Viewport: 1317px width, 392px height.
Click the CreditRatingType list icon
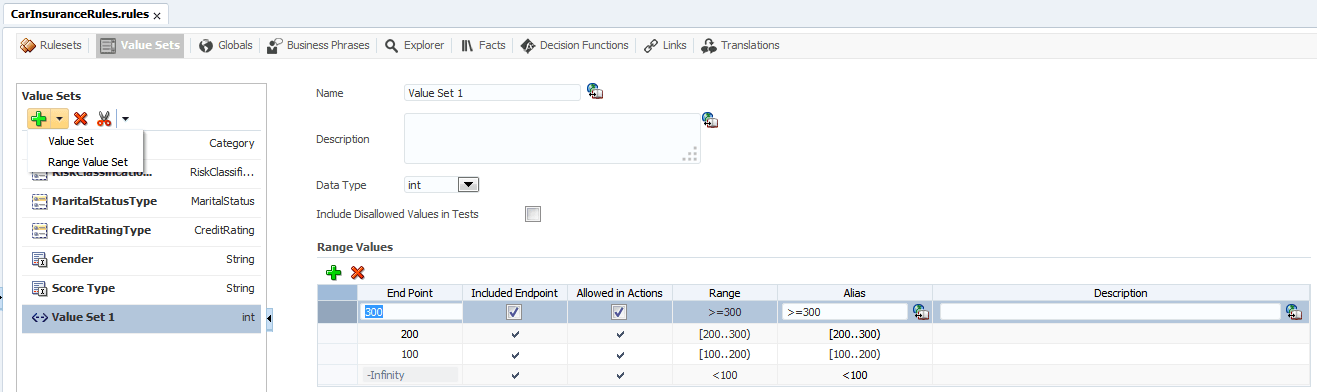tap(40, 230)
